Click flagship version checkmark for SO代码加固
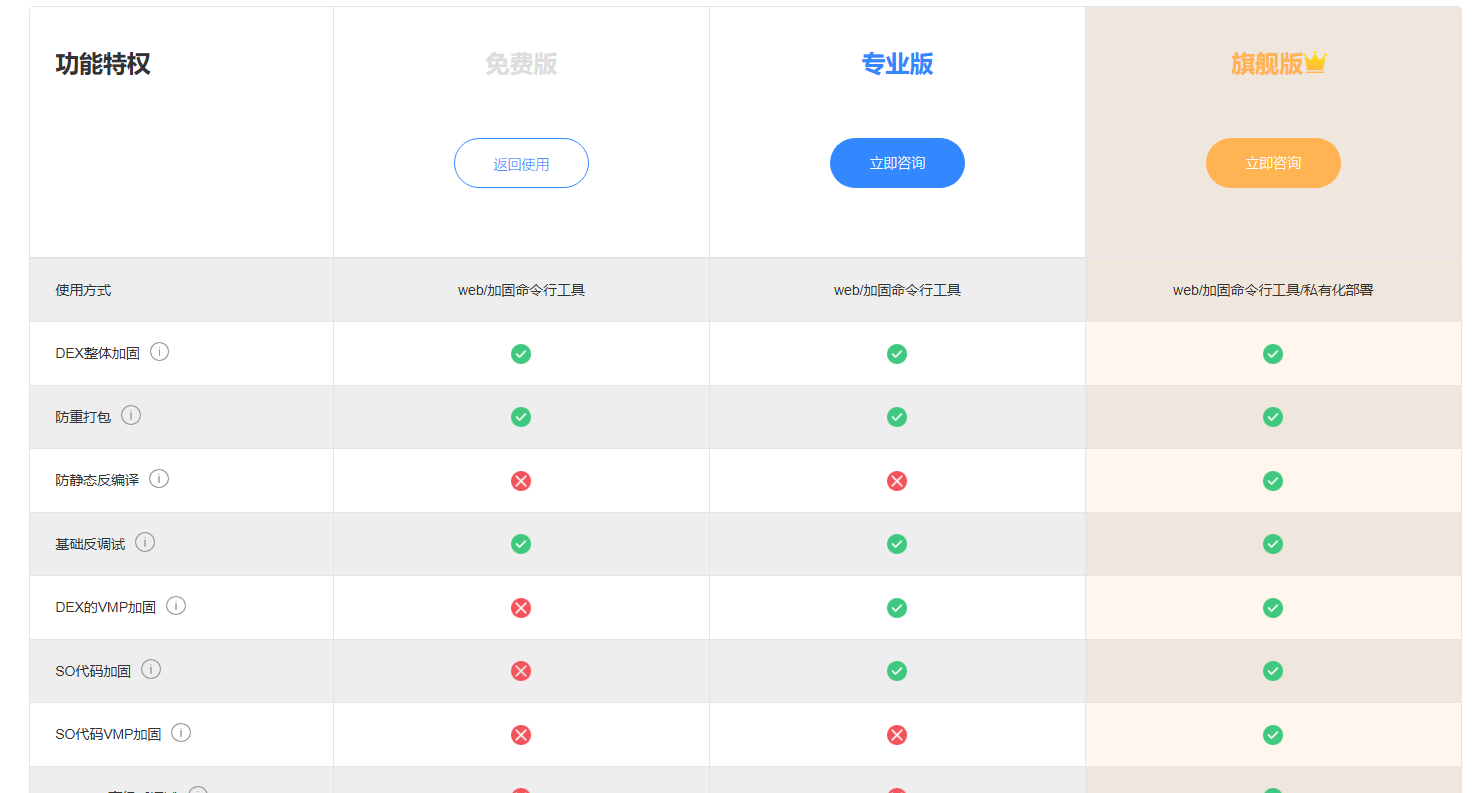The height and width of the screenshot is (793, 1480). (1273, 671)
